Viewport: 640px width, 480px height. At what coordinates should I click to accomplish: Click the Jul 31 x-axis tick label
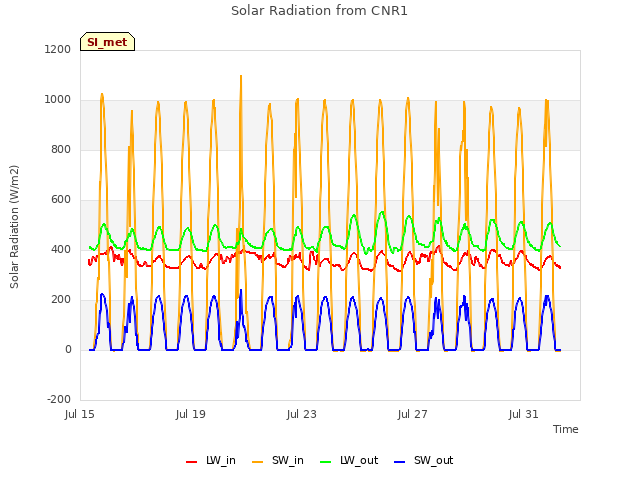(x=524, y=415)
